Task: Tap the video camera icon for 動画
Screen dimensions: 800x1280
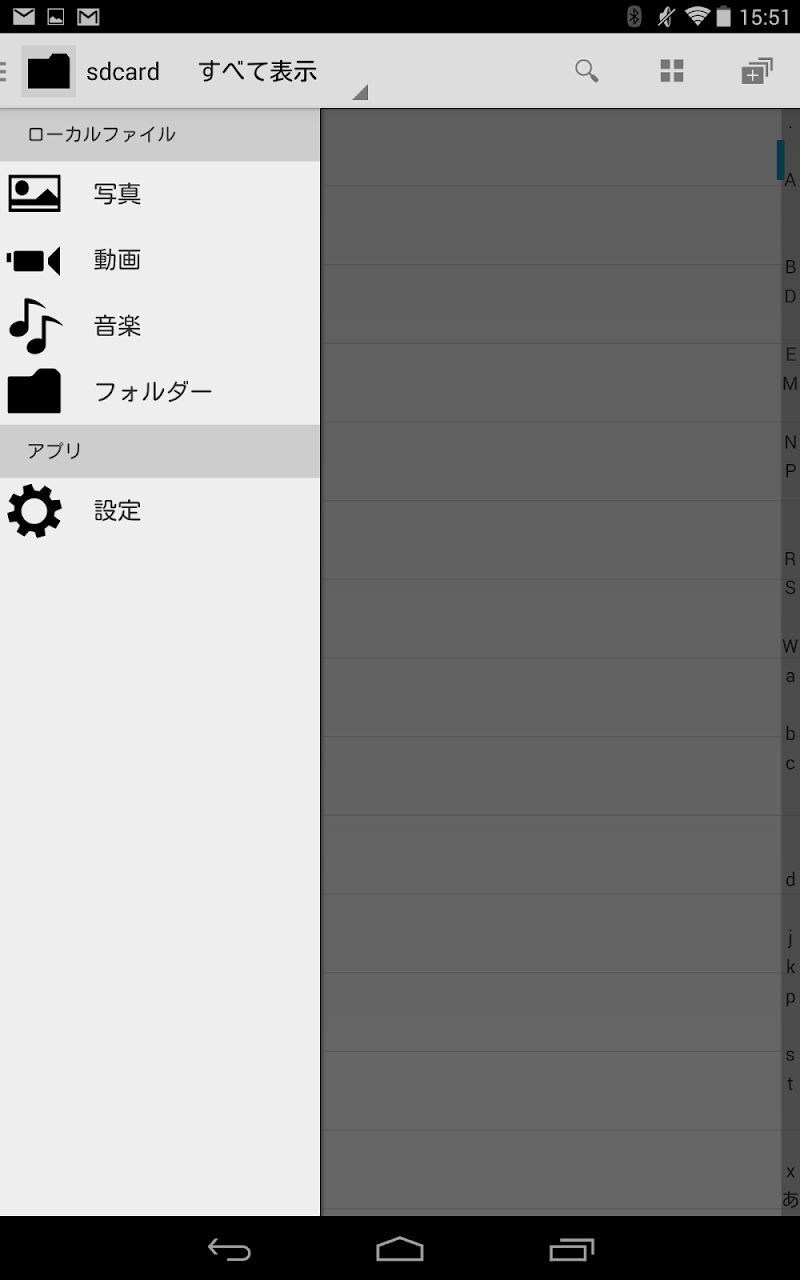Action: [34, 260]
